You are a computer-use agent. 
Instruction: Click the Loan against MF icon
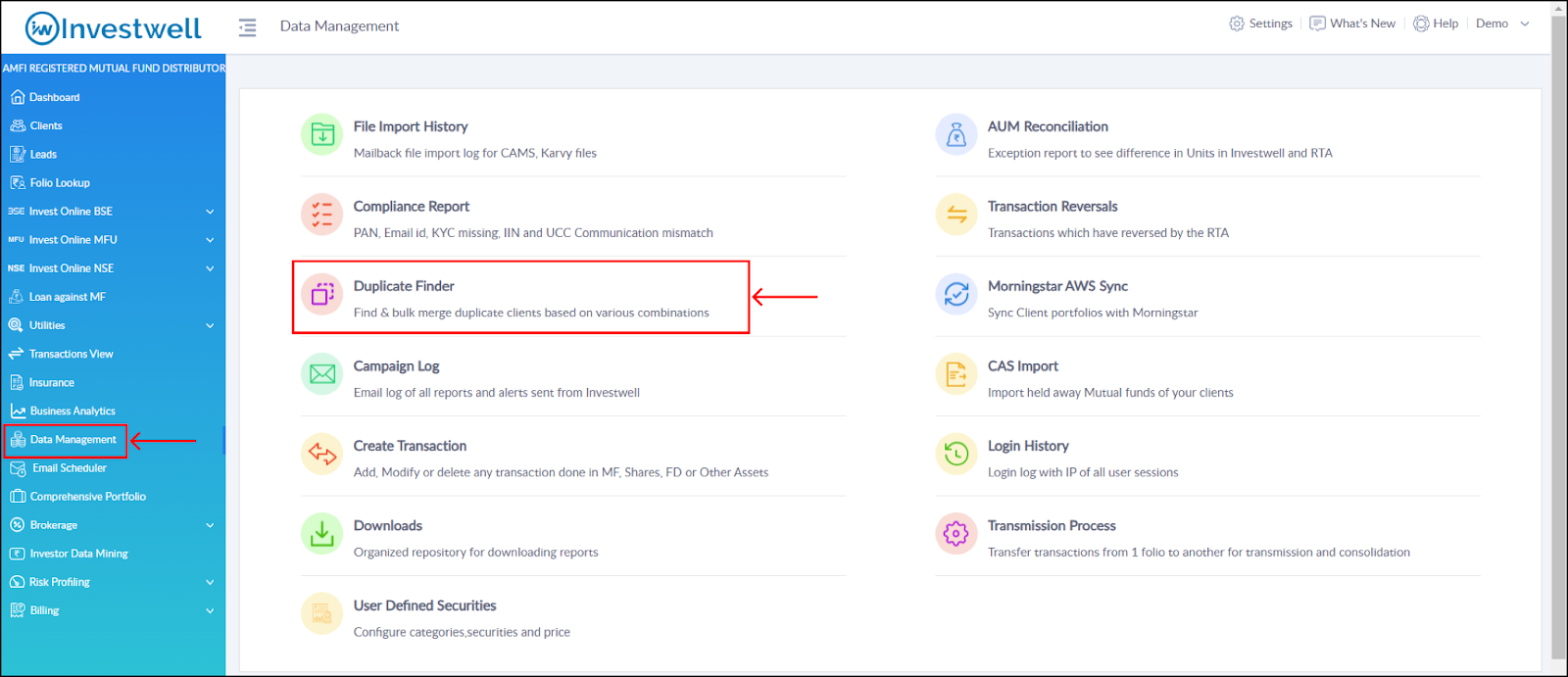pos(16,296)
